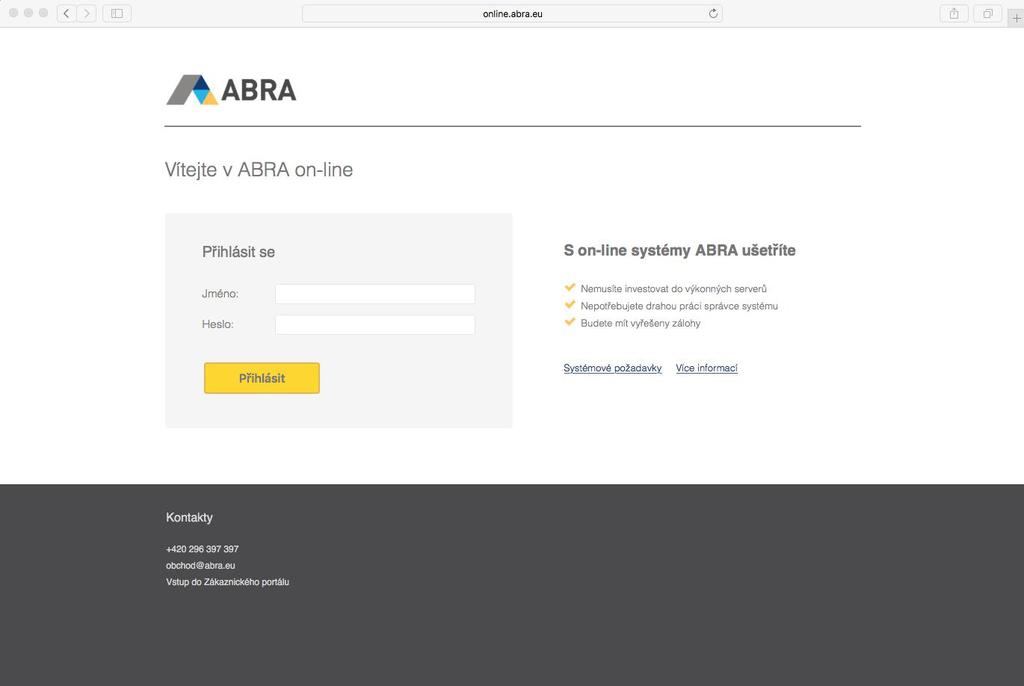Open the Share icon in toolbar
1024x686 pixels.
pyautogui.click(x=954, y=13)
